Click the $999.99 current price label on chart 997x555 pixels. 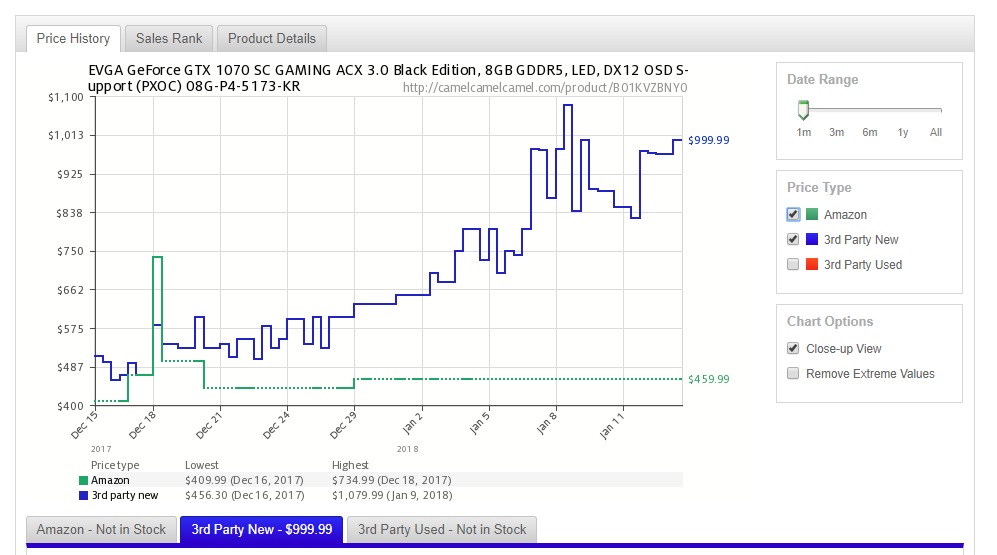708,140
